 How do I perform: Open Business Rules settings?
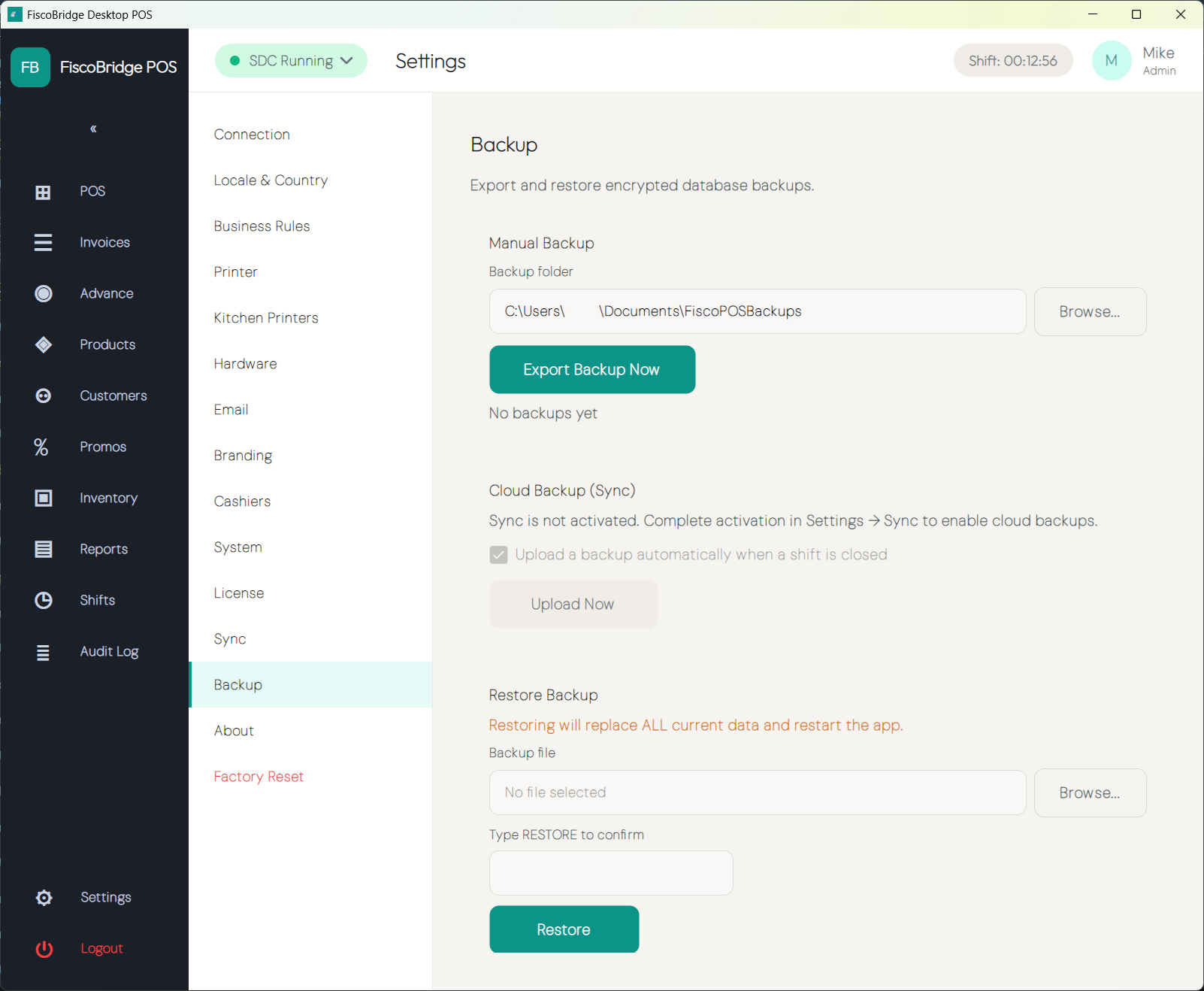pos(310,226)
